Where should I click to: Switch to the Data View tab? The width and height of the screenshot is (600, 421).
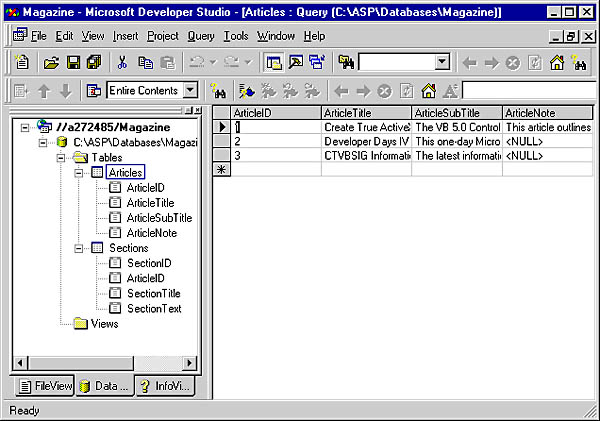(104, 385)
